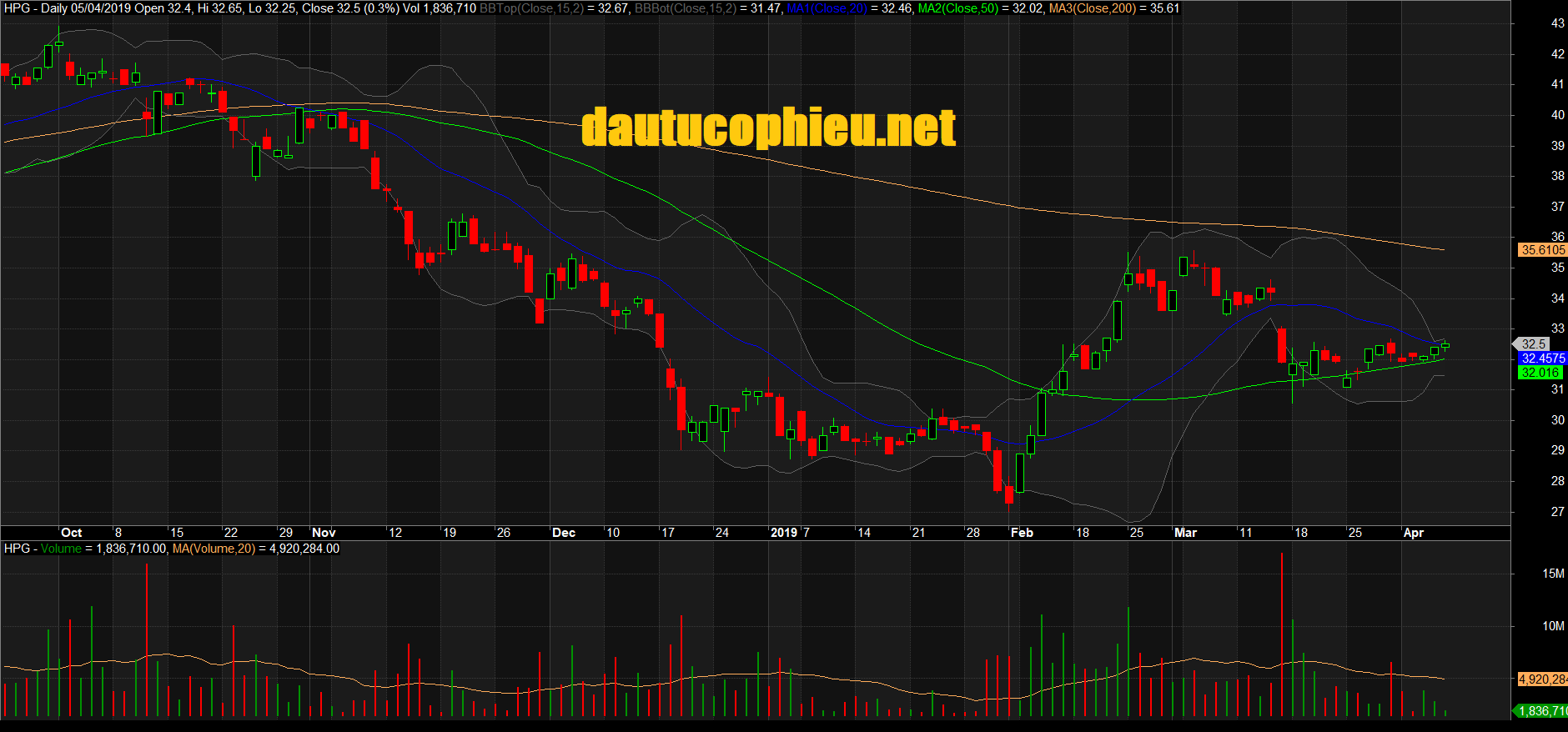Click the green 1,836,710 volume tag
Screen dimensions: 1568x732
[x=1541, y=711]
